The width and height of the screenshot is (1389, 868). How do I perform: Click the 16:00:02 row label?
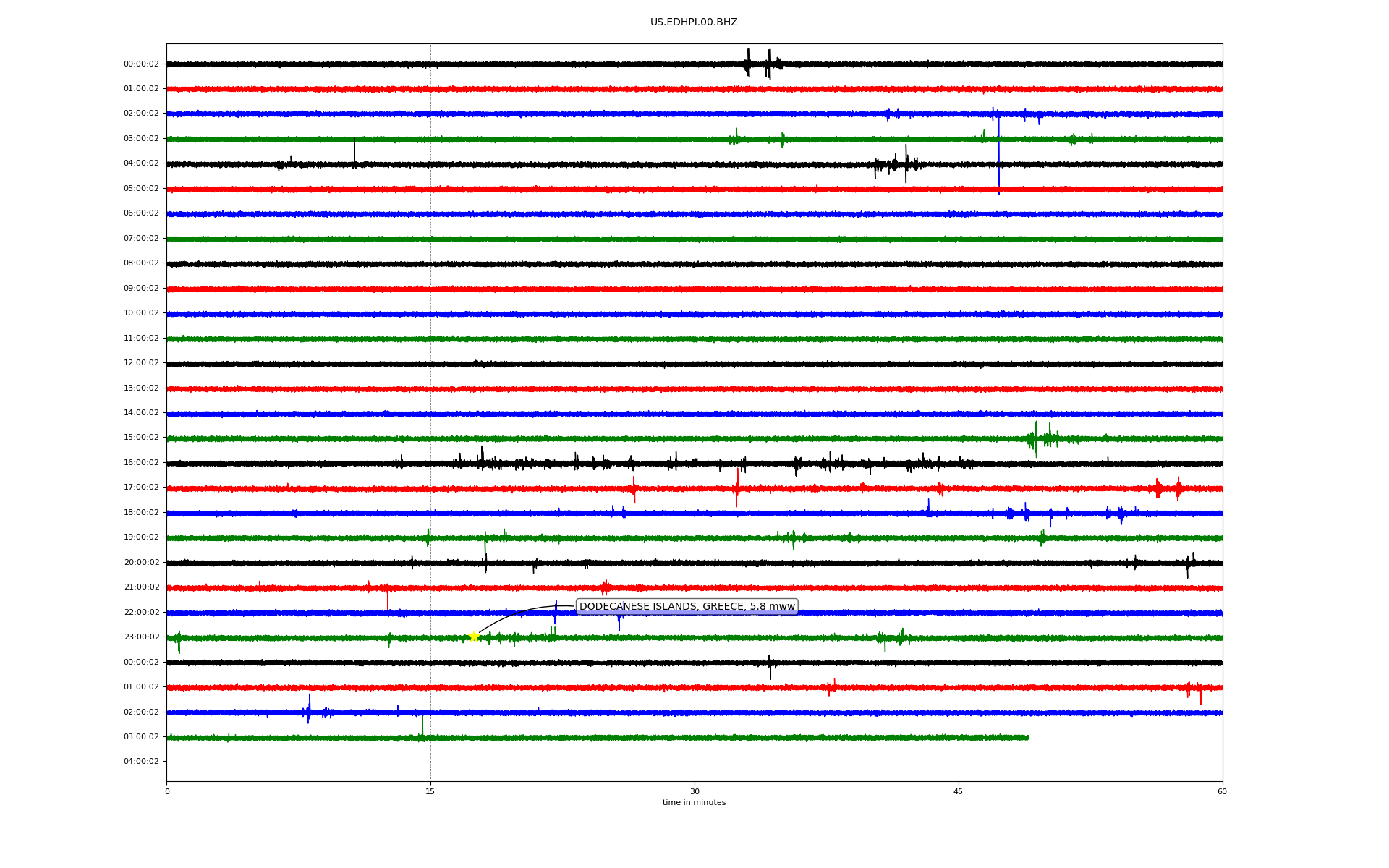pyautogui.click(x=141, y=462)
